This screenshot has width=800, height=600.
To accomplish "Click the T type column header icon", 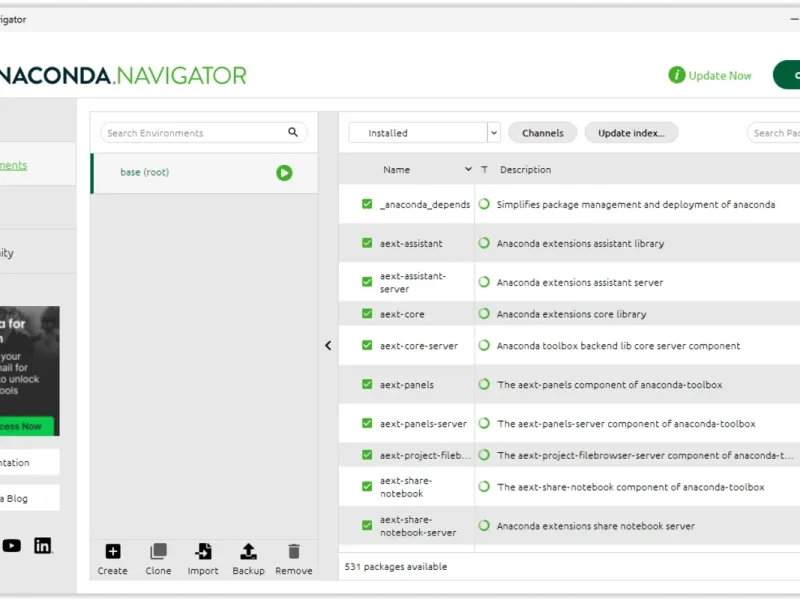I will (x=484, y=169).
